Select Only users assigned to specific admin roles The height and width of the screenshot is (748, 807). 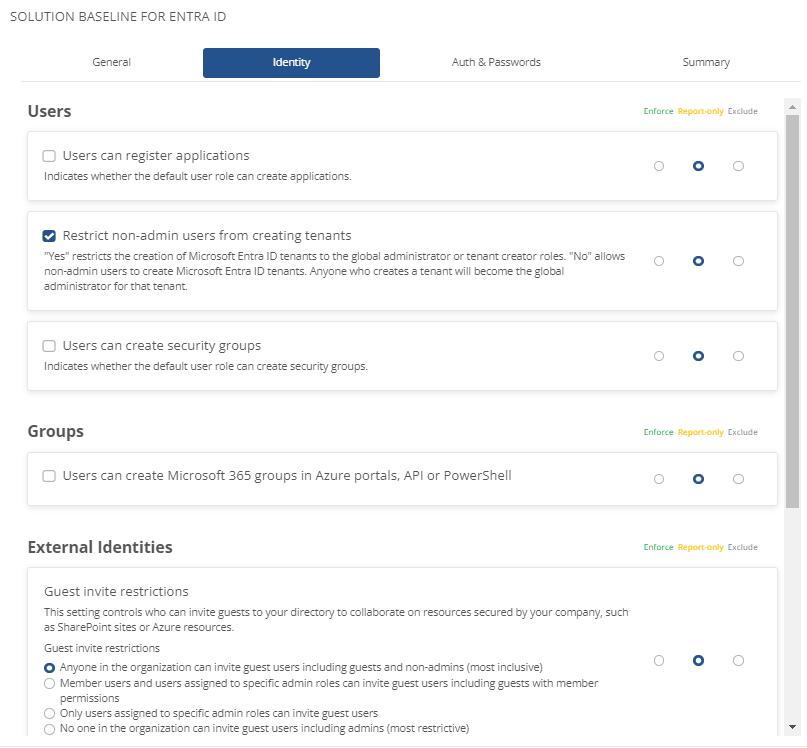point(49,713)
